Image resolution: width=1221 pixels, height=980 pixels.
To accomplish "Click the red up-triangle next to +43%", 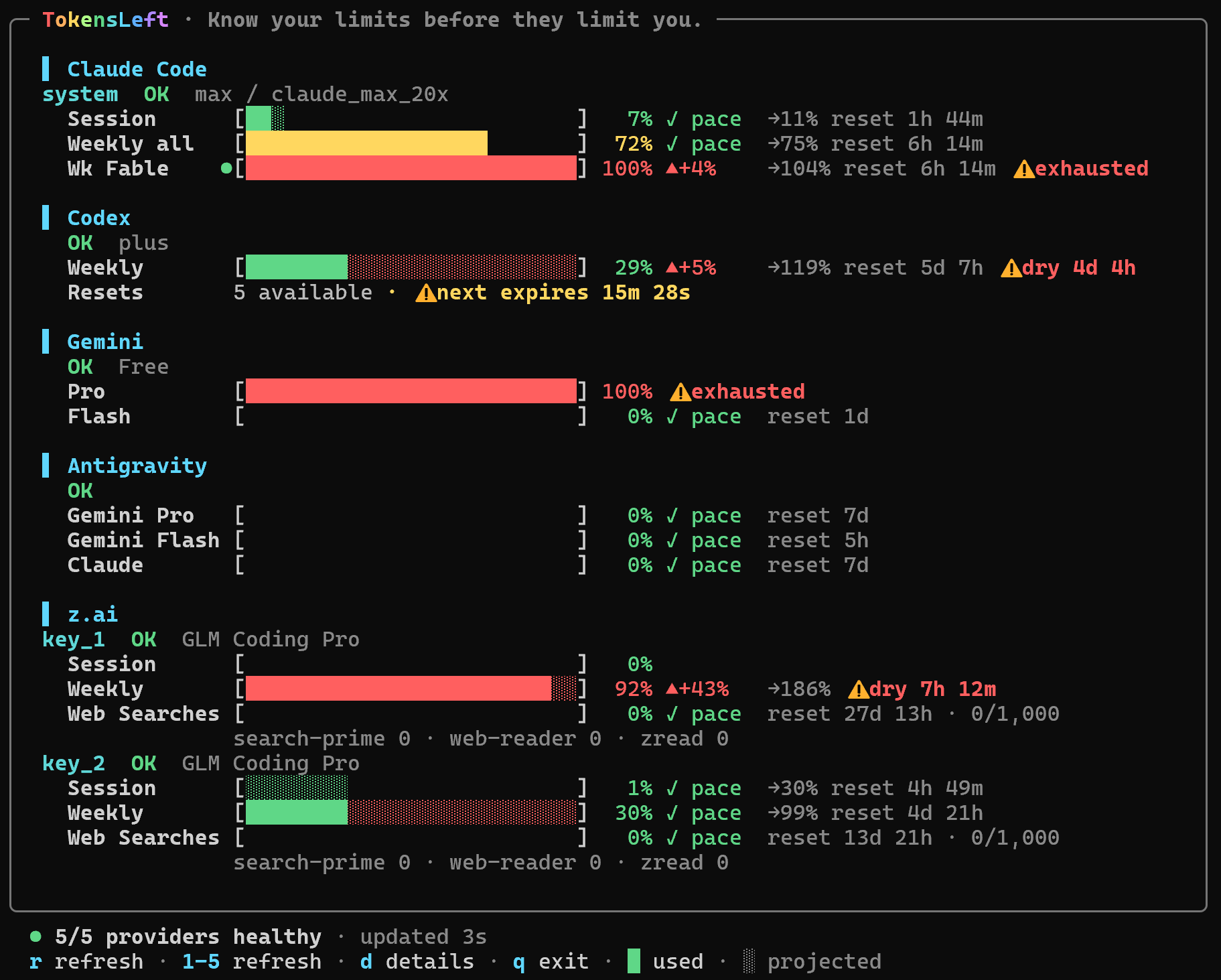I will 672,689.
